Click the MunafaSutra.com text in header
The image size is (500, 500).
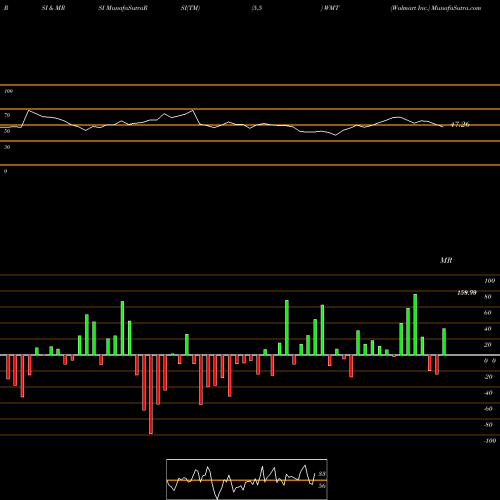(x=456, y=8)
